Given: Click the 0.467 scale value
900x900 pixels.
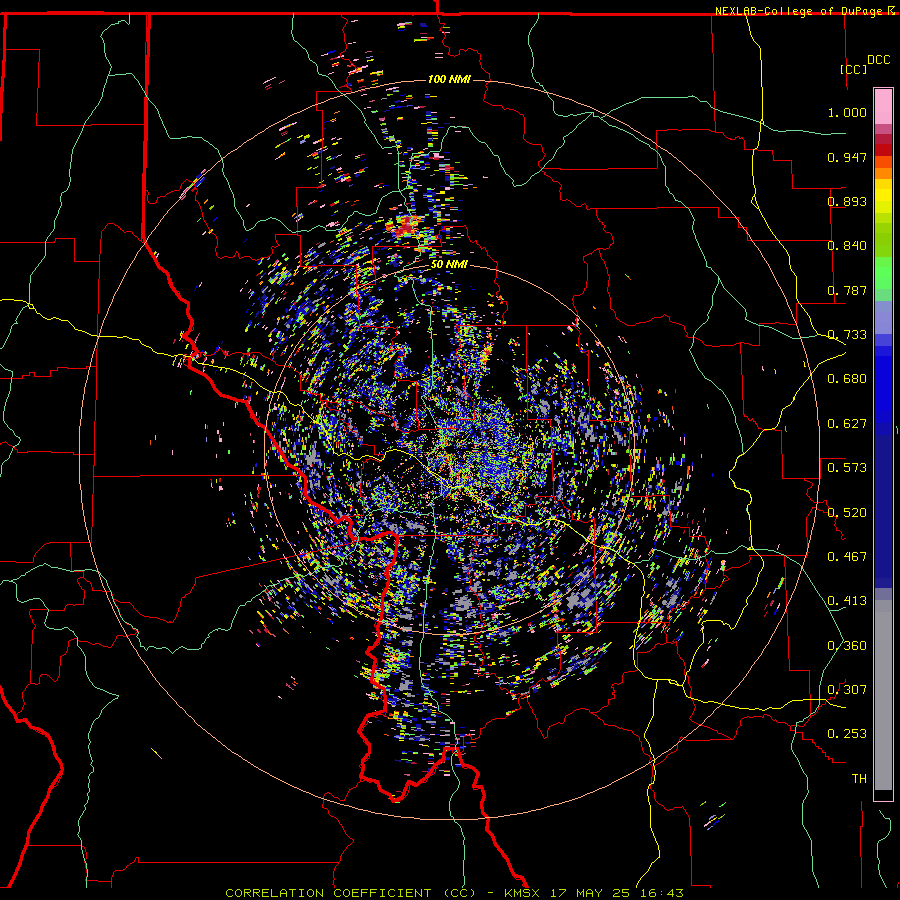Looking at the screenshot, I should (847, 557).
